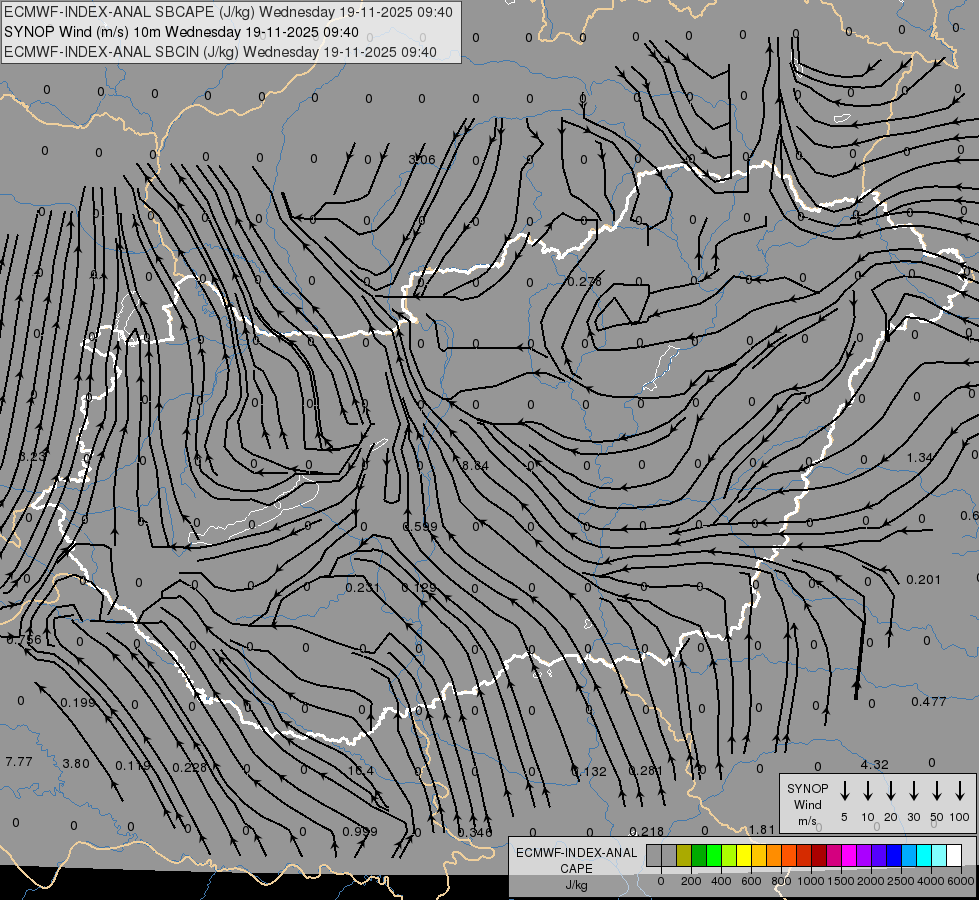The image size is (979, 900).
Task: Click the 2000 tick label on the CAPE scale
Action: click(870, 881)
